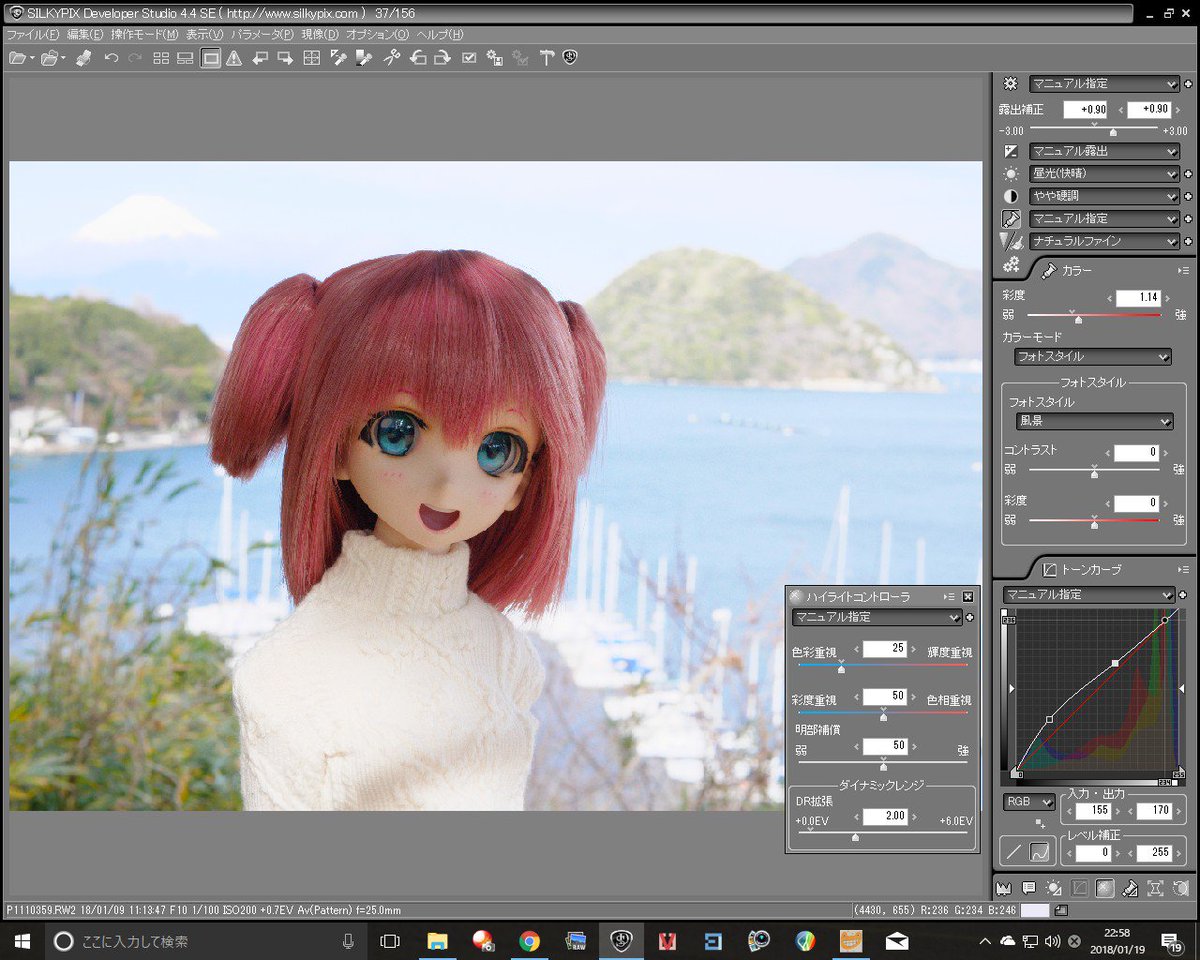This screenshot has height=960, width=1200.
Task: Select the trimming scissors tool
Action: tap(392, 59)
